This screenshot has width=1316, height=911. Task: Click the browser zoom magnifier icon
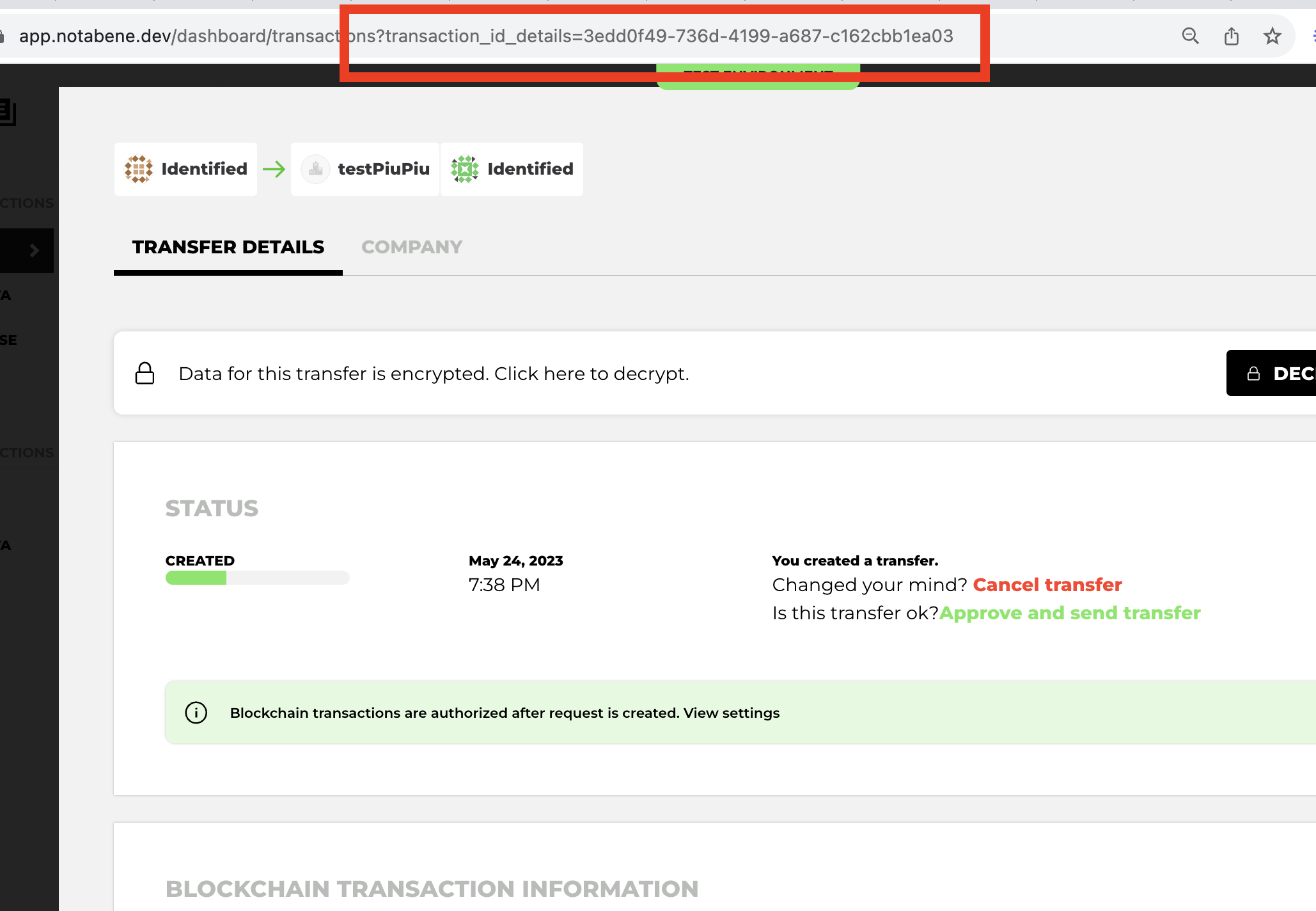pos(1190,36)
